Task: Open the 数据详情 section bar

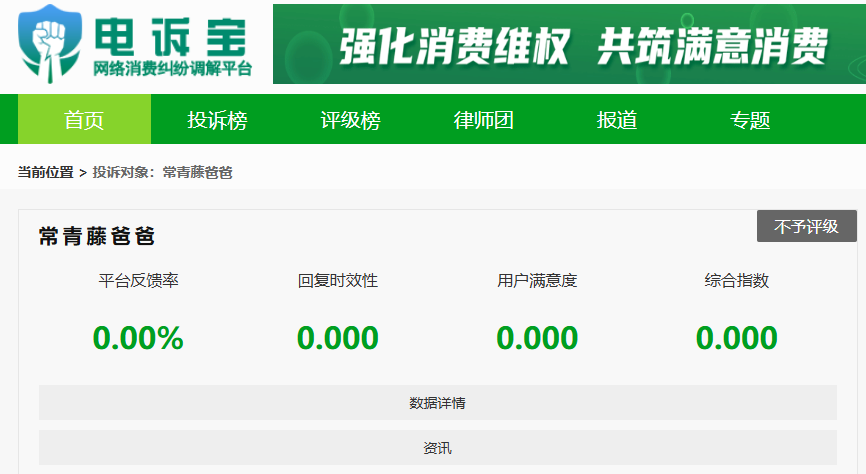Action: click(x=437, y=403)
